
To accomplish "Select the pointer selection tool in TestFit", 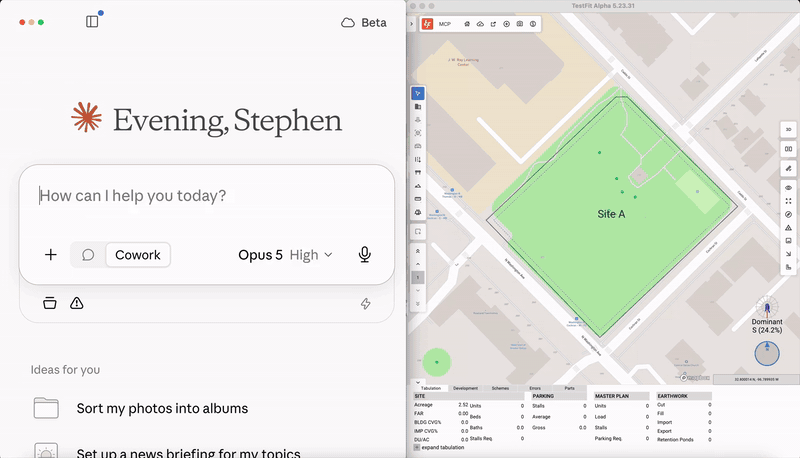I will [418, 93].
